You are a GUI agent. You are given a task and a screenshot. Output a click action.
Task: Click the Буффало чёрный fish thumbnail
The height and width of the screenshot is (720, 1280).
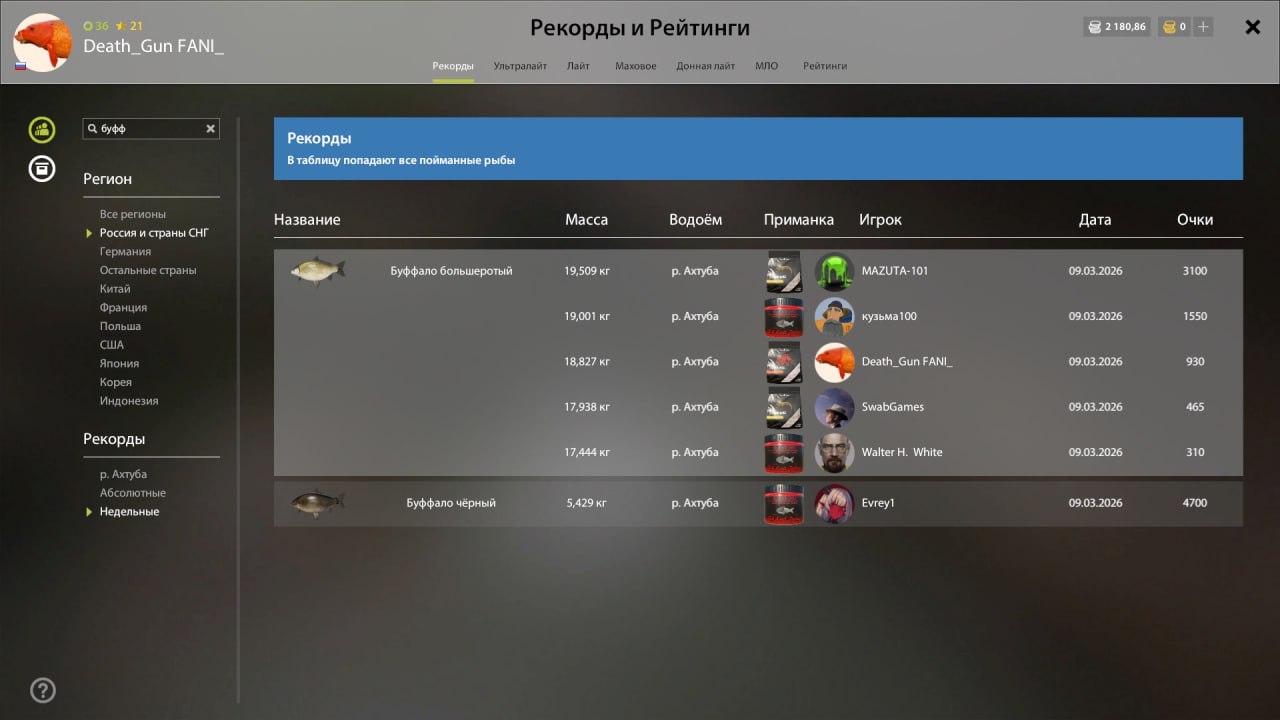coord(318,503)
